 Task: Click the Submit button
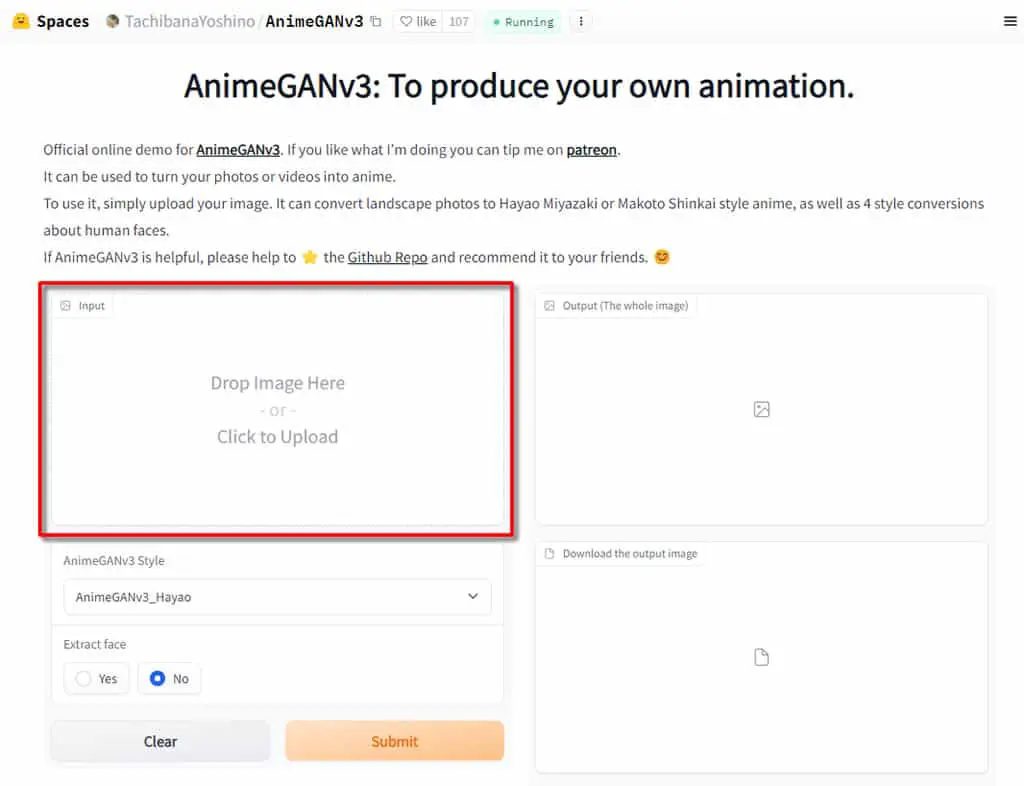pyautogui.click(x=394, y=741)
